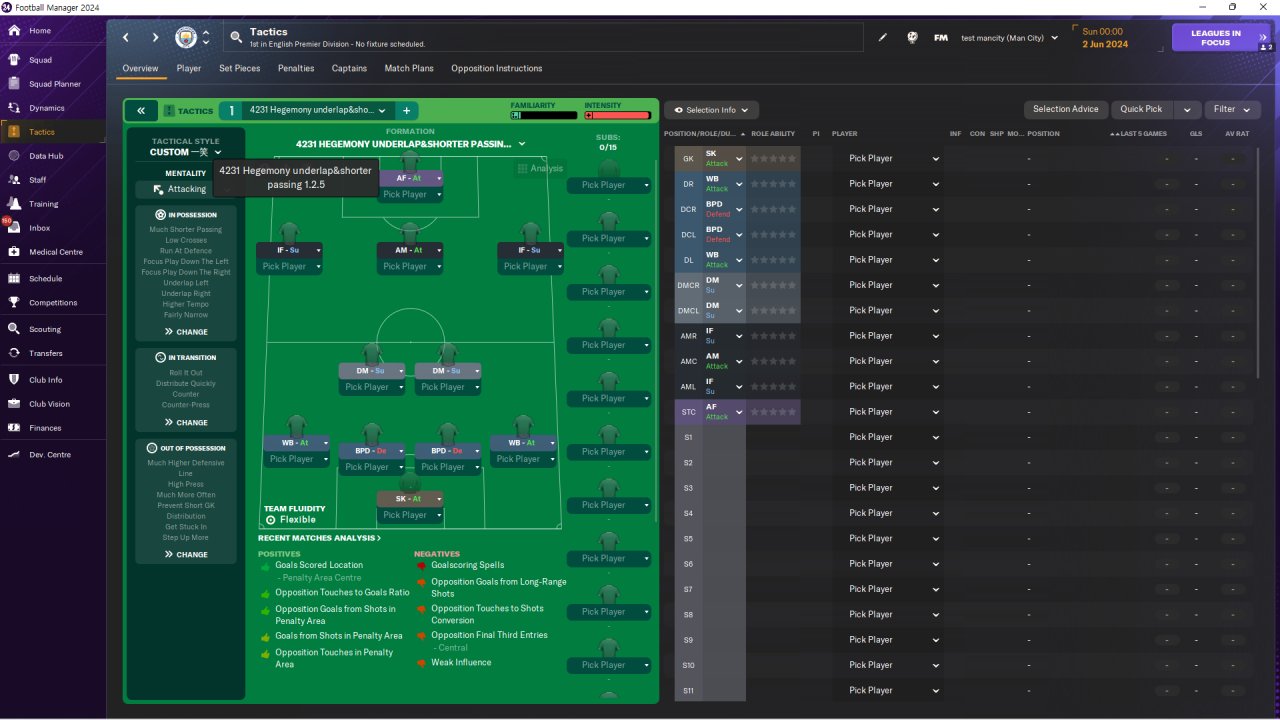The width and height of the screenshot is (1280, 720).
Task: Switch to the Overview tab
Action: pos(140,68)
